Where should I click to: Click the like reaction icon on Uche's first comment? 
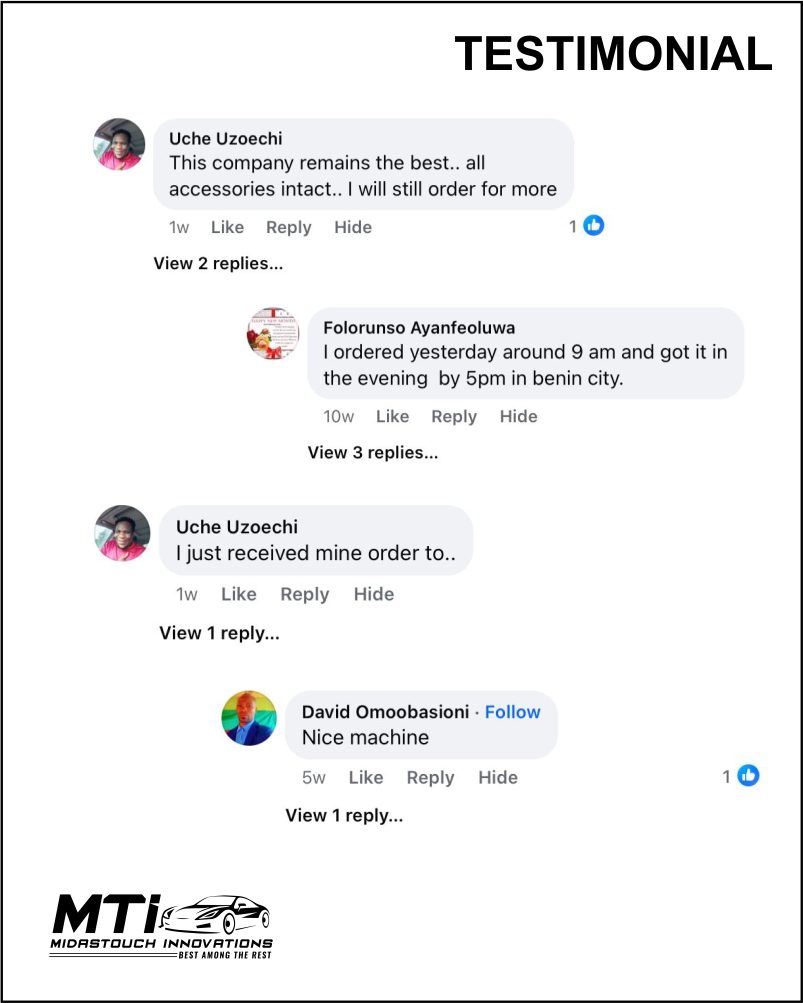tap(594, 226)
